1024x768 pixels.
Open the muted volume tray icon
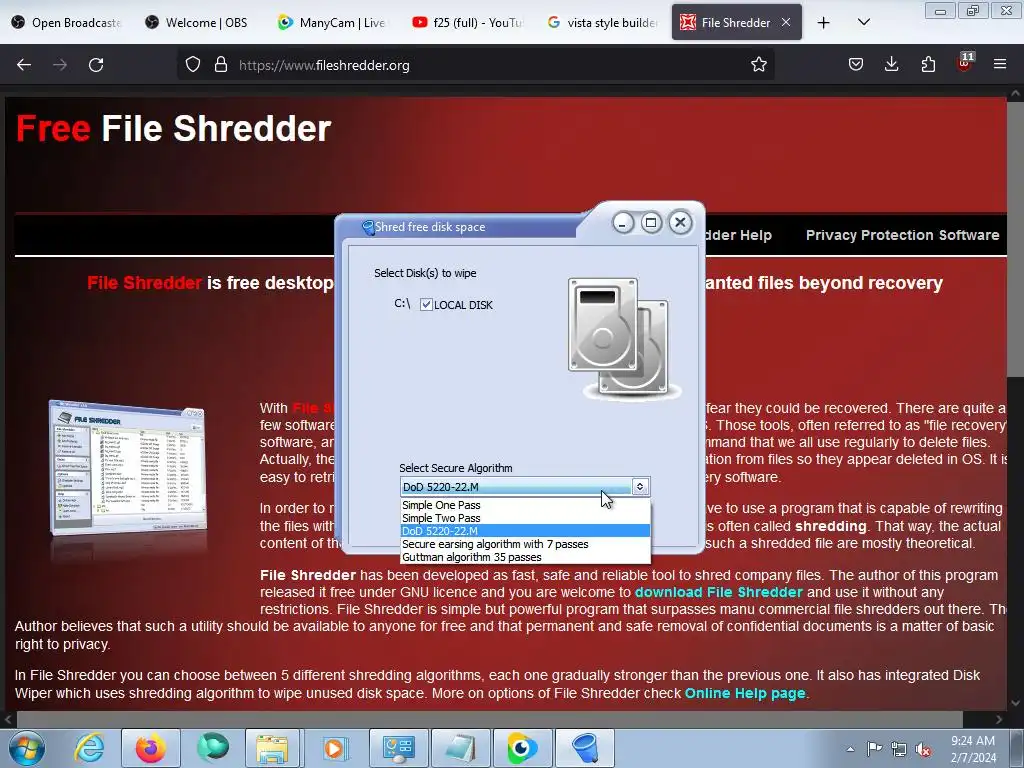pos(923,749)
